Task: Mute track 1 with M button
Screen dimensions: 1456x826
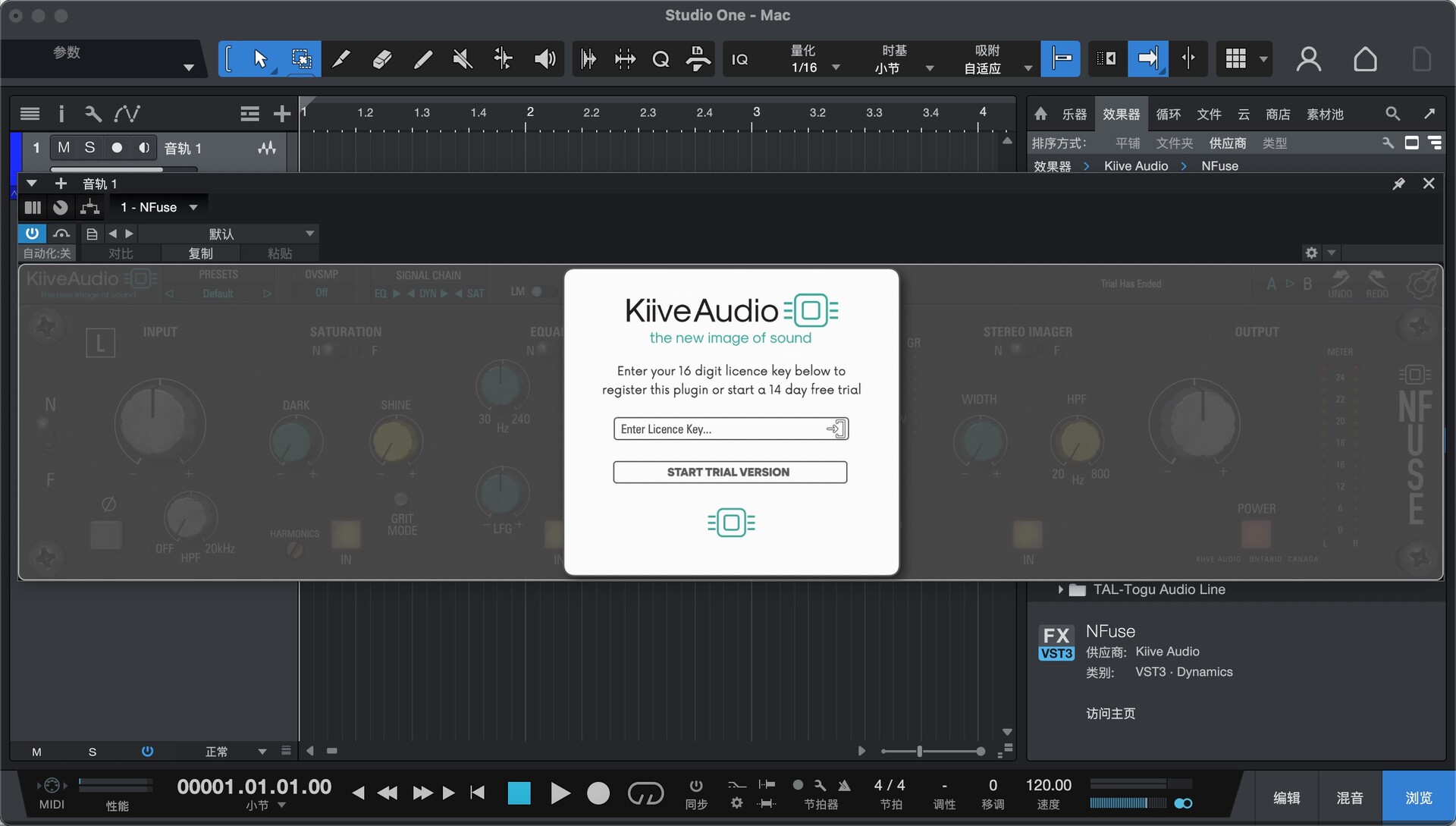Action: 64,148
